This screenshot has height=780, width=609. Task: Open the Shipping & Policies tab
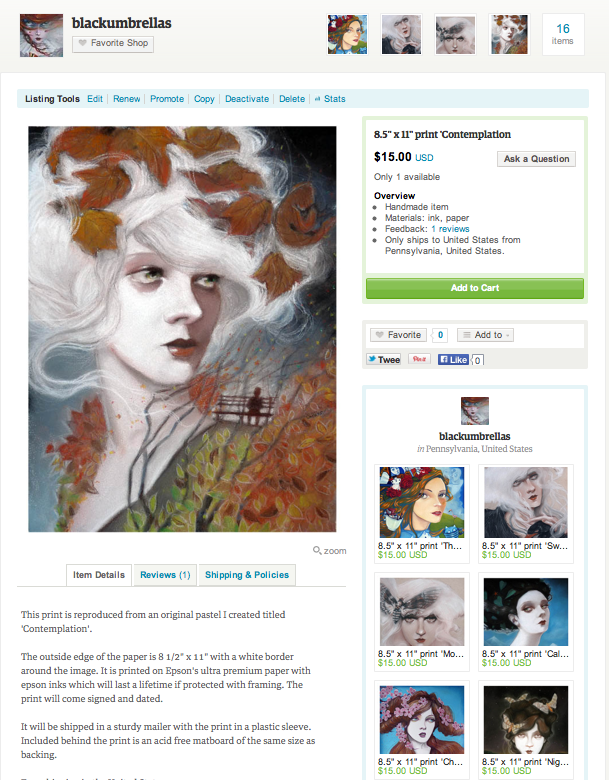[x=247, y=575]
